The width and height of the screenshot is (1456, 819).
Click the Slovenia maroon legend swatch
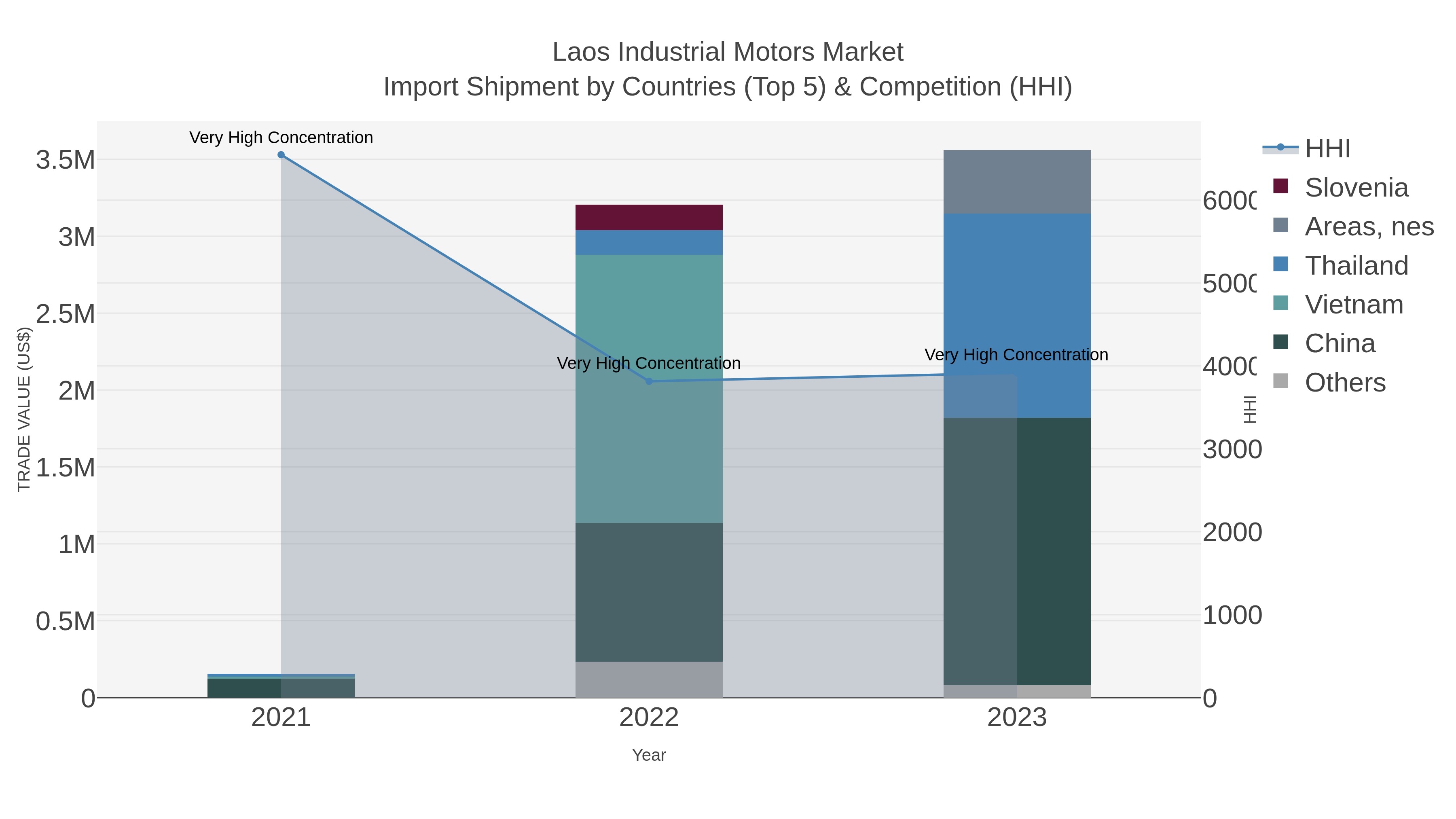[x=1280, y=186]
